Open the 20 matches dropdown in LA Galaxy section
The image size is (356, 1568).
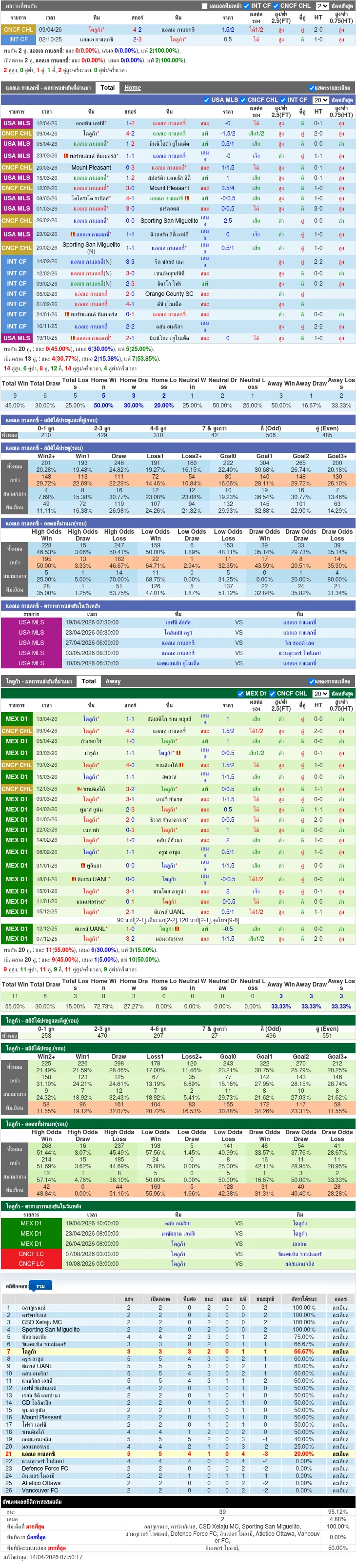(321, 100)
